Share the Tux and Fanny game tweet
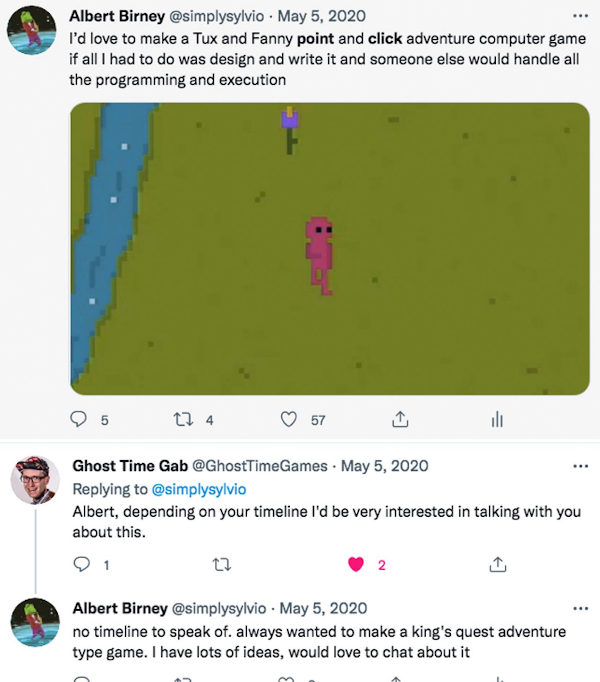 pos(400,420)
